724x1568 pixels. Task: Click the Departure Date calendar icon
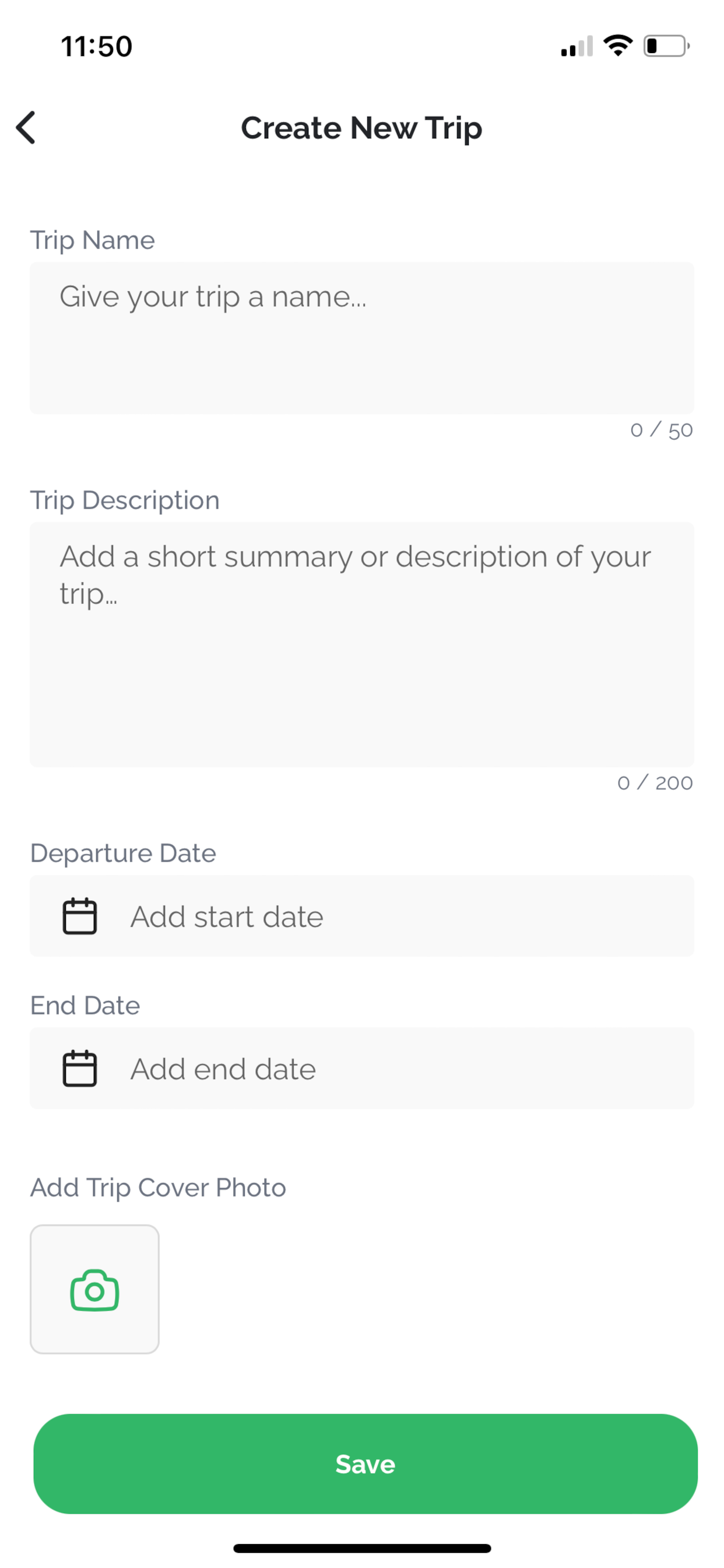click(x=80, y=915)
